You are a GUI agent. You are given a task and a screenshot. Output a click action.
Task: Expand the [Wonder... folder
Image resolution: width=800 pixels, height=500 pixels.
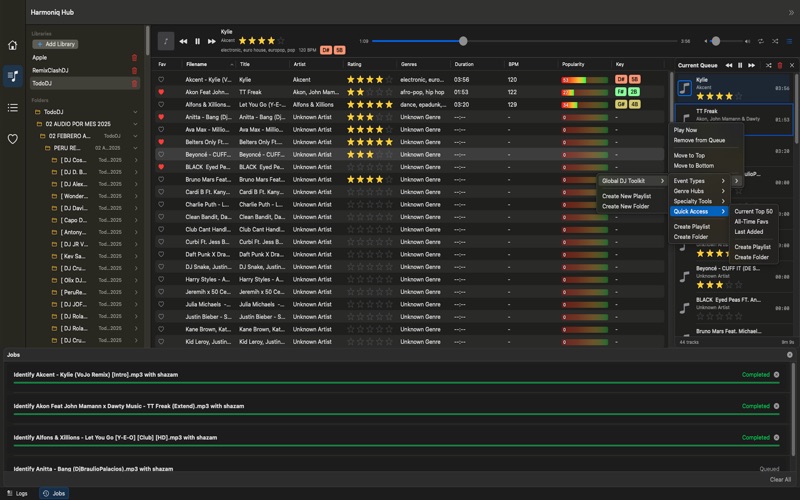pyautogui.click(x=136, y=196)
